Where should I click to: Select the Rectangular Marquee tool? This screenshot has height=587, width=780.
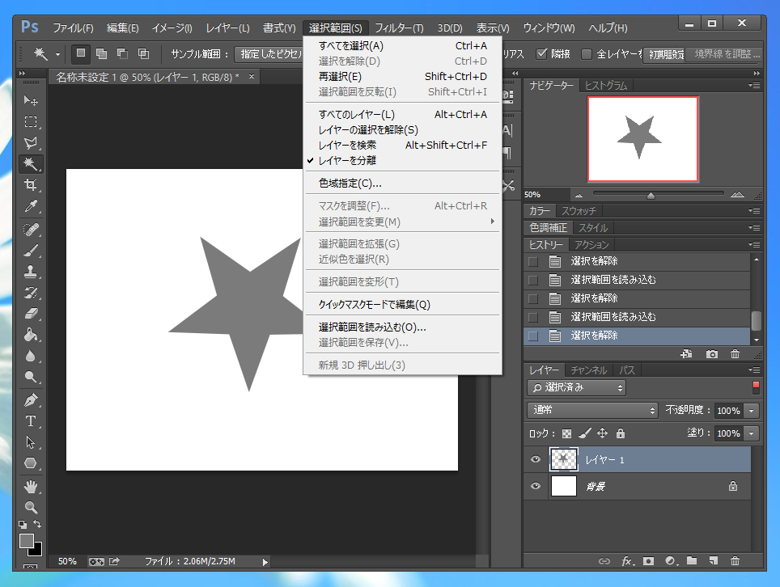click(x=30, y=122)
